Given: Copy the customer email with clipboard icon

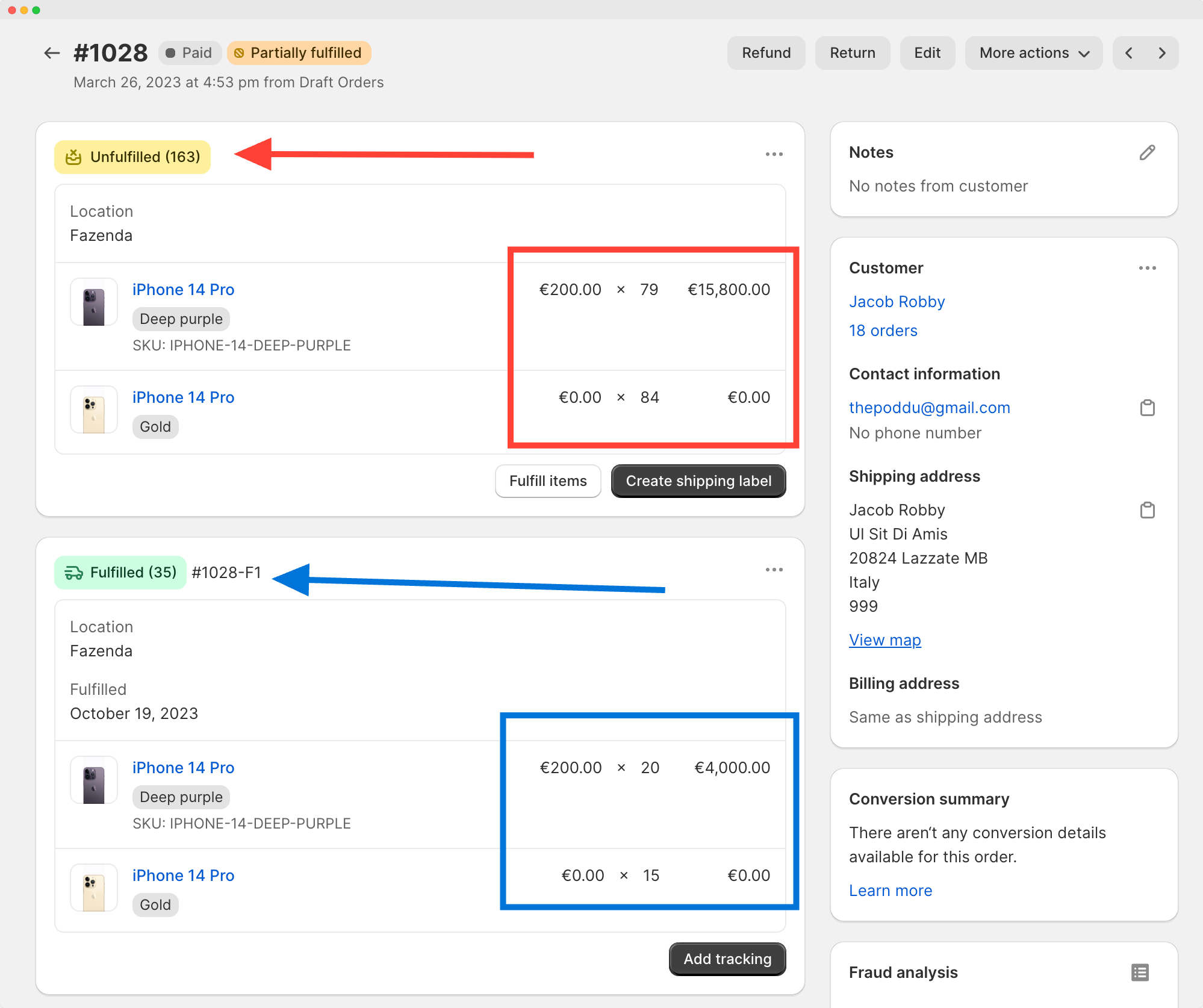Looking at the screenshot, I should click(x=1148, y=408).
